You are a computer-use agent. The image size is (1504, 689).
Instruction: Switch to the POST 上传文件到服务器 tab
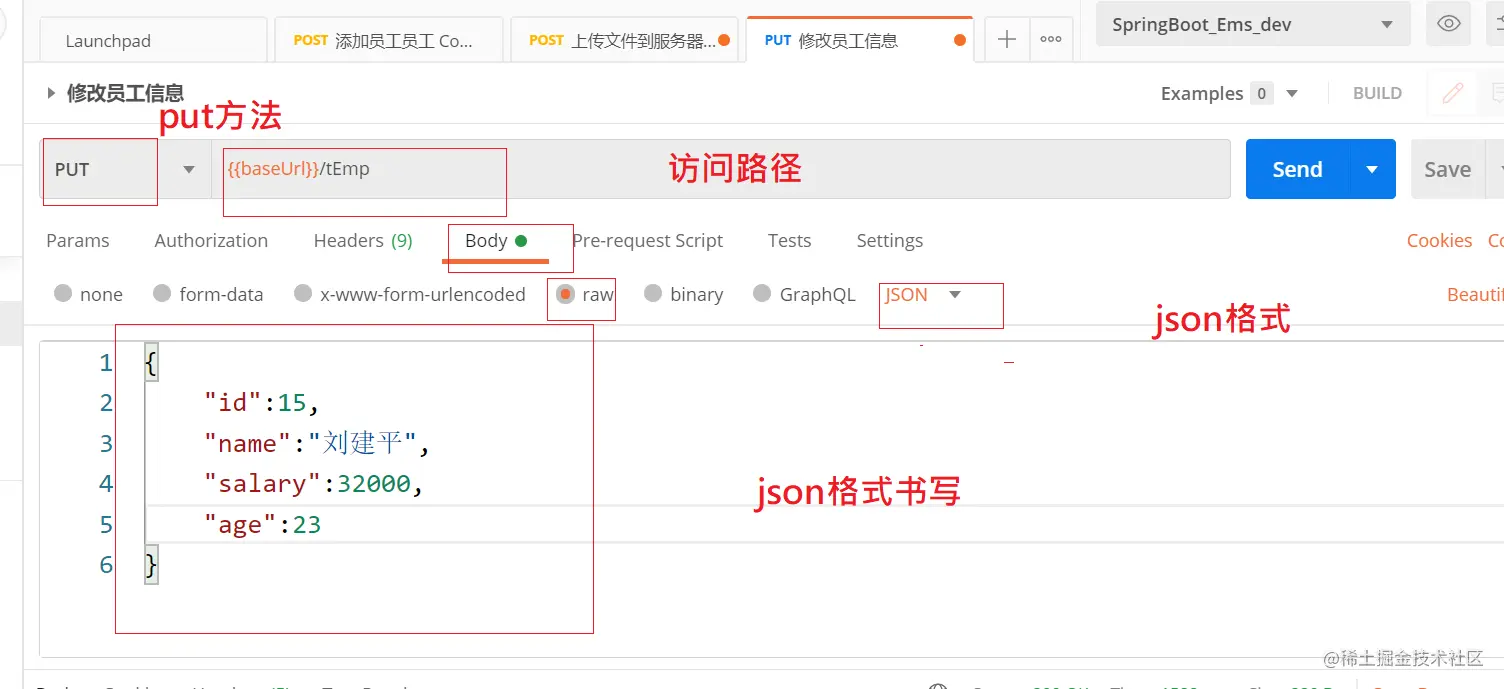coord(624,41)
